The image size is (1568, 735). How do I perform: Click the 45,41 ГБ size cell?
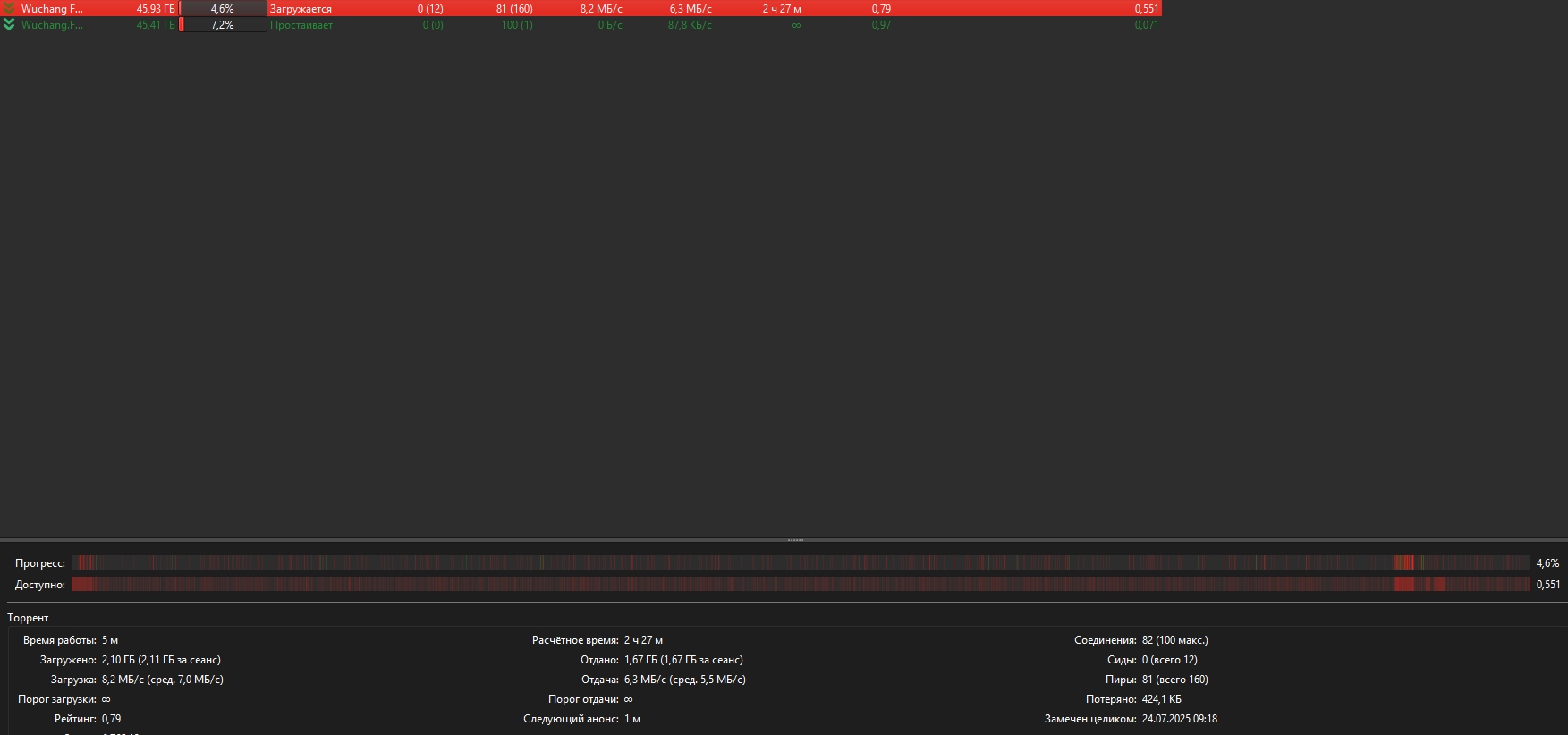(156, 25)
